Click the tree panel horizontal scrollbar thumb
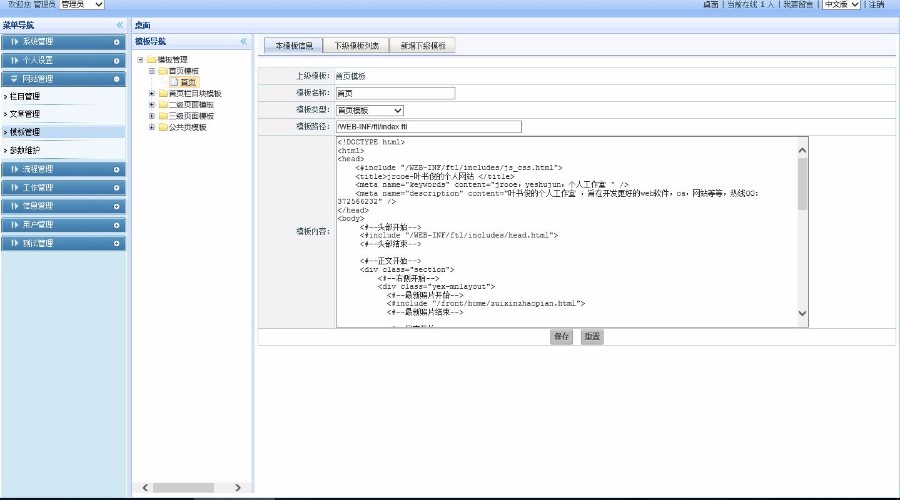Image resolution: width=900 pixels, height=500 pixels. [x=183, y=487]
